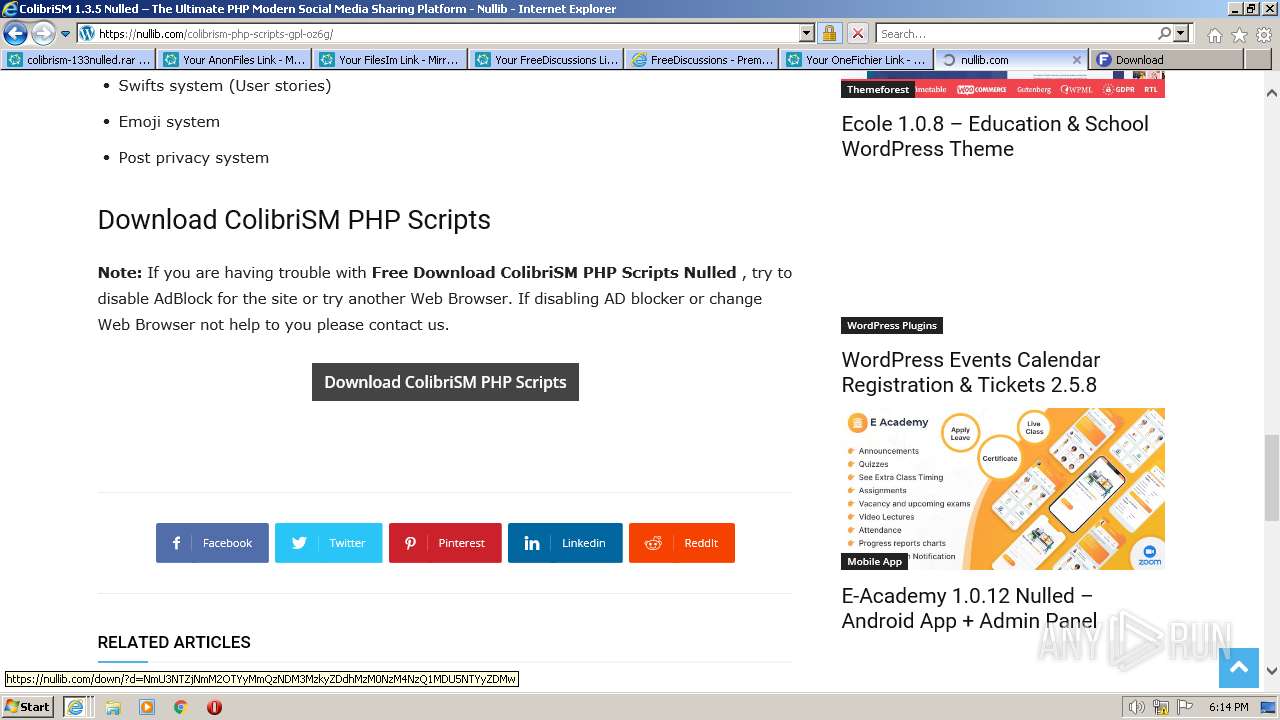Click the search magnifier icon
The width and height of the screenshot is (1280, 720).
click(x=1165, y=33)
